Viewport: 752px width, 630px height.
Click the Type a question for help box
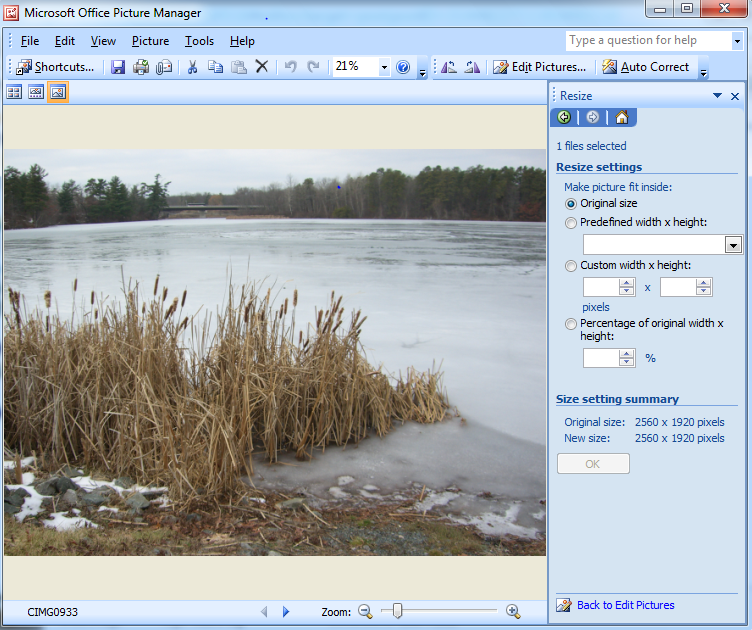coord(649,41)
